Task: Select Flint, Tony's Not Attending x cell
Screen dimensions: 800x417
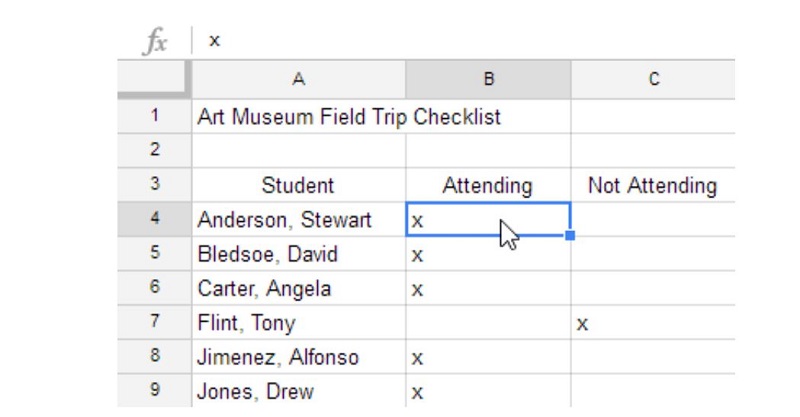Action: (x=653, y=323)
